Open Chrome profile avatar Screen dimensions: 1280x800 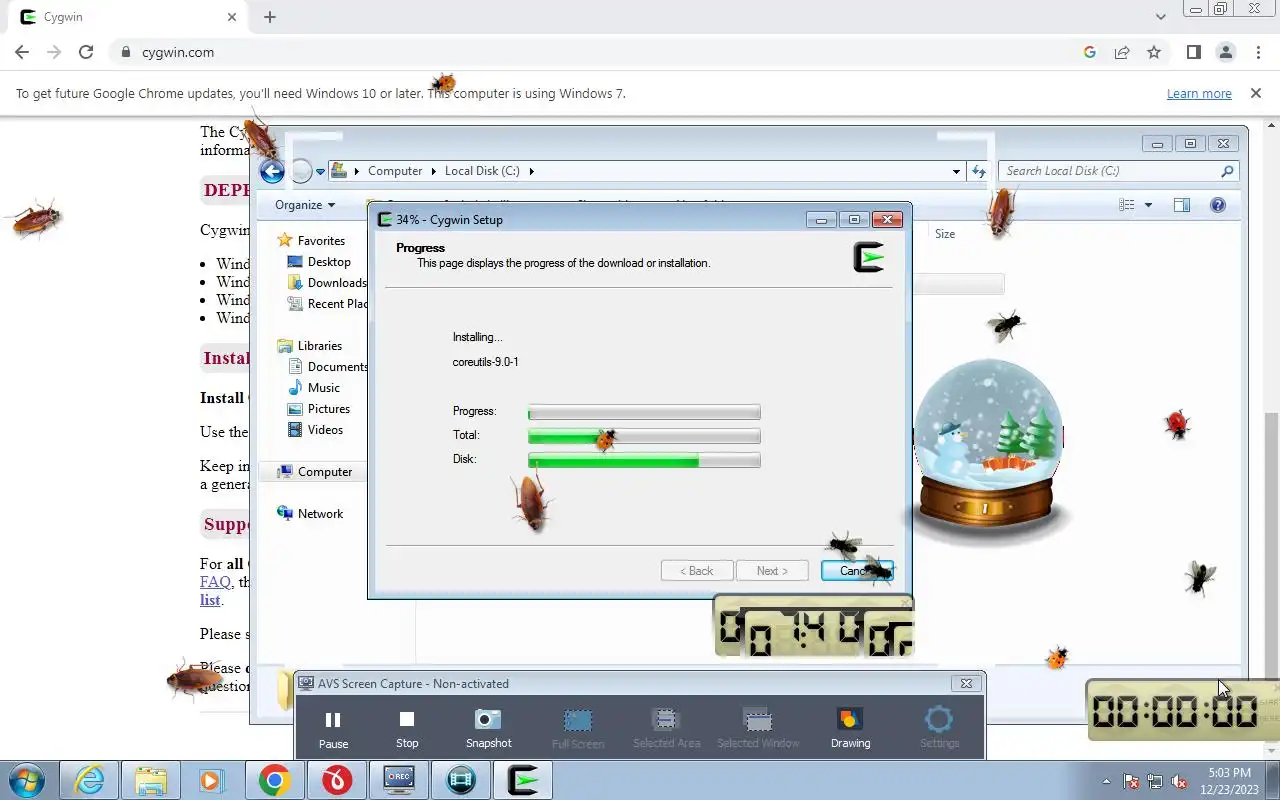tap(1225, 52)
